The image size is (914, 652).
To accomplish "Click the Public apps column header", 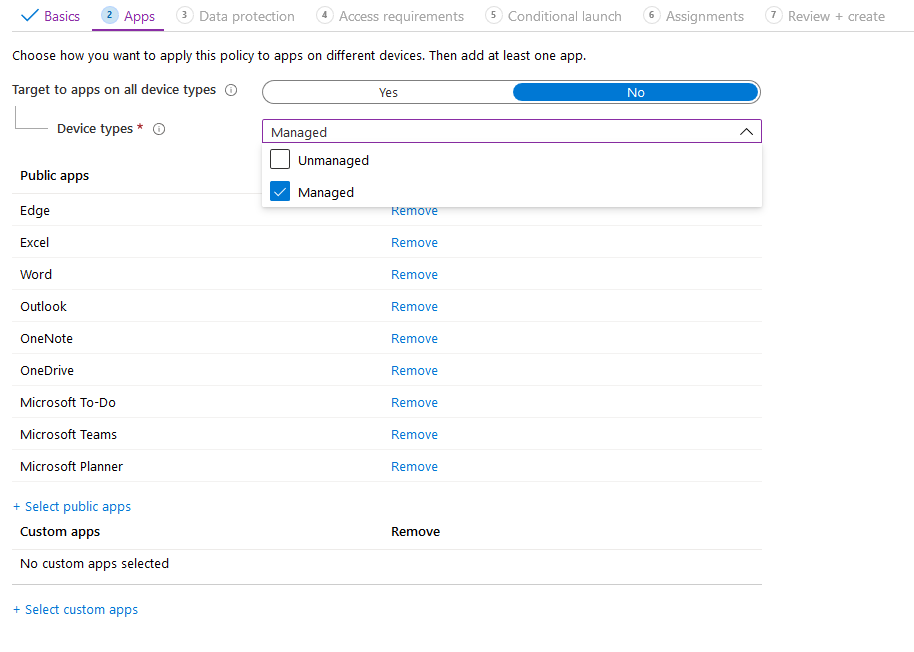I will pyautogui.click(x=54, y=176).
